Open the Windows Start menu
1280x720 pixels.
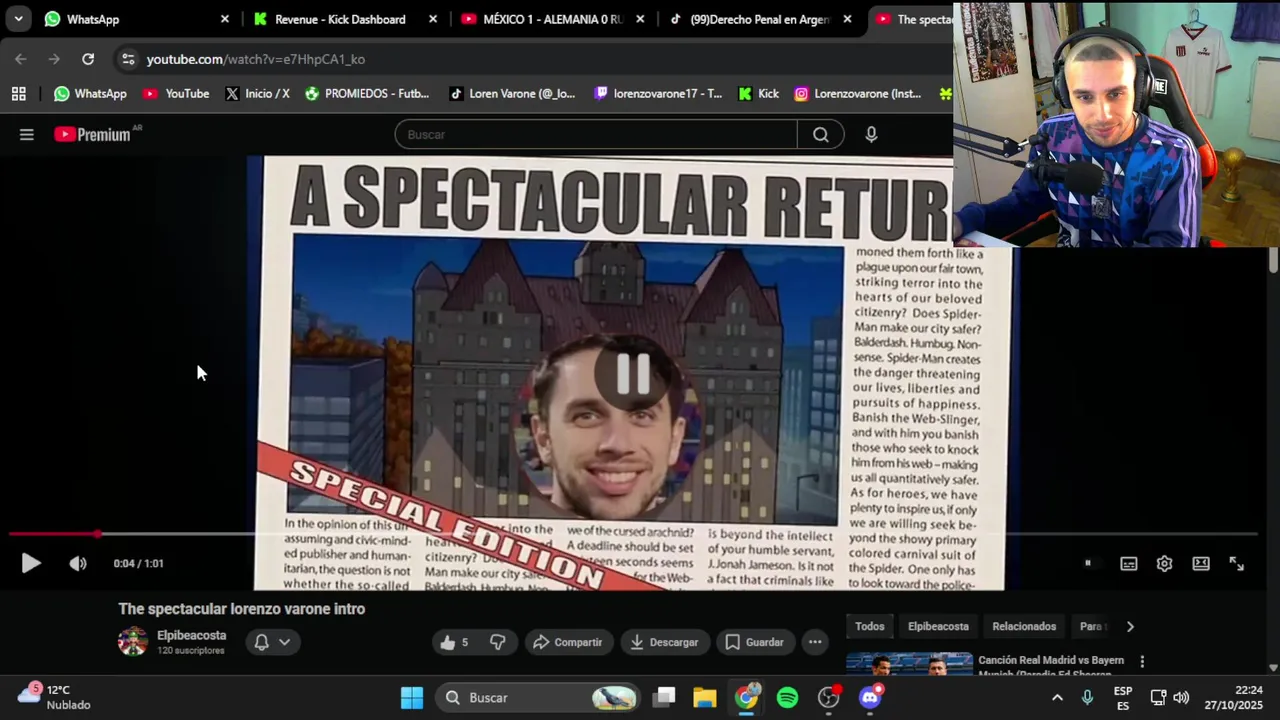tap(412, 698)
